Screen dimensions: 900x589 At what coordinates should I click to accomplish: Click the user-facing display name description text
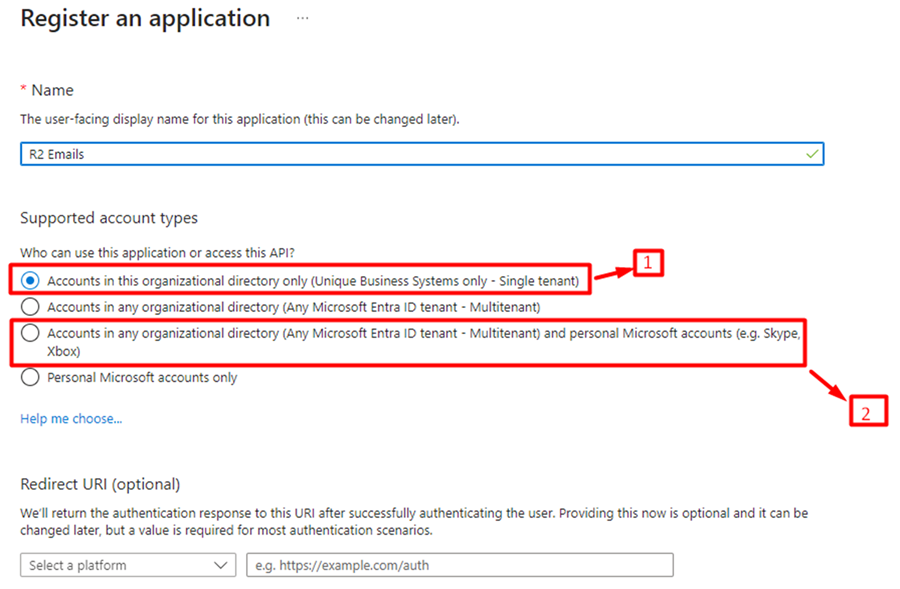click(240, 119)
